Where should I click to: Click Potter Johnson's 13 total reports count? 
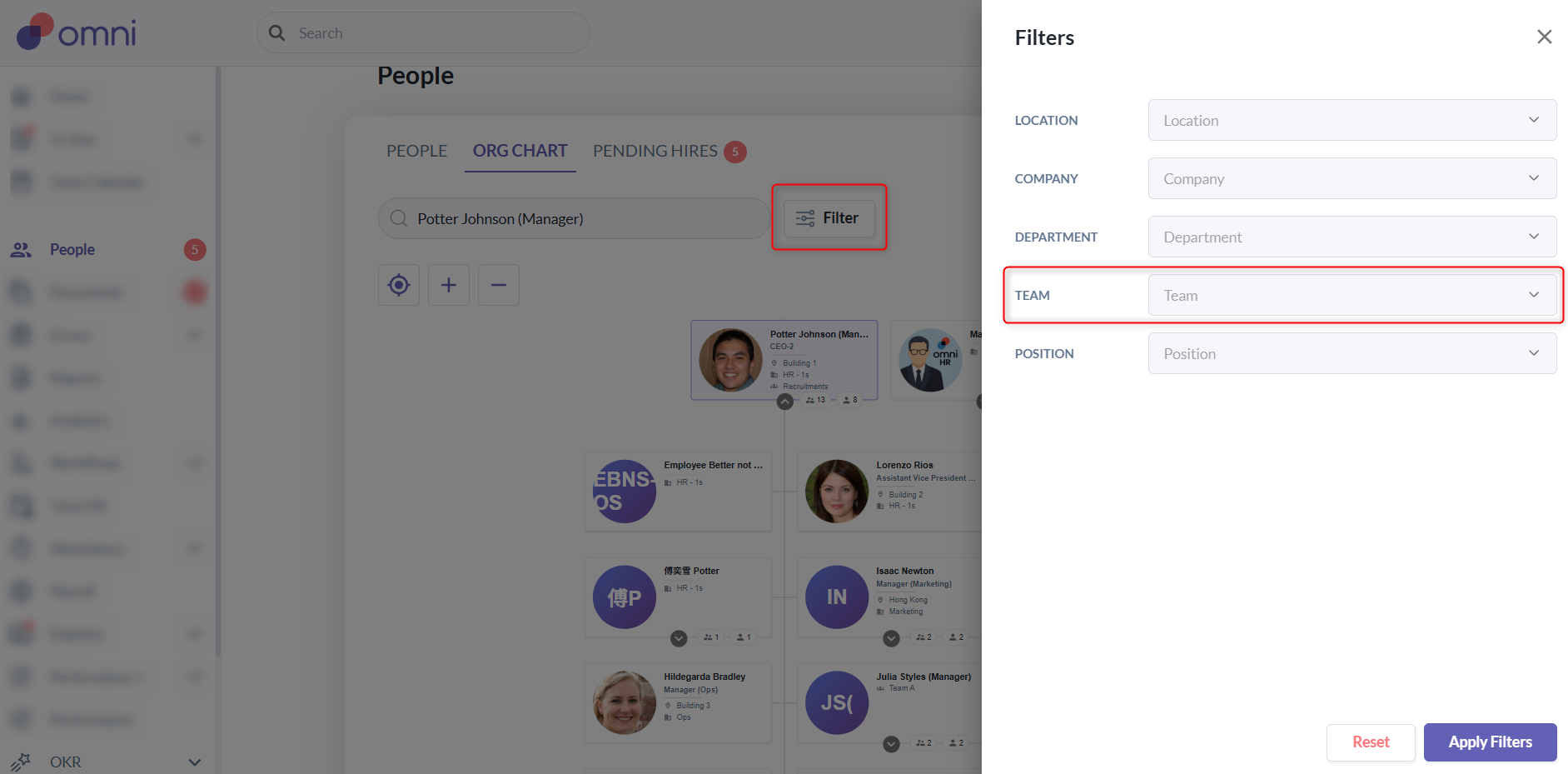(x=815, y=400)
